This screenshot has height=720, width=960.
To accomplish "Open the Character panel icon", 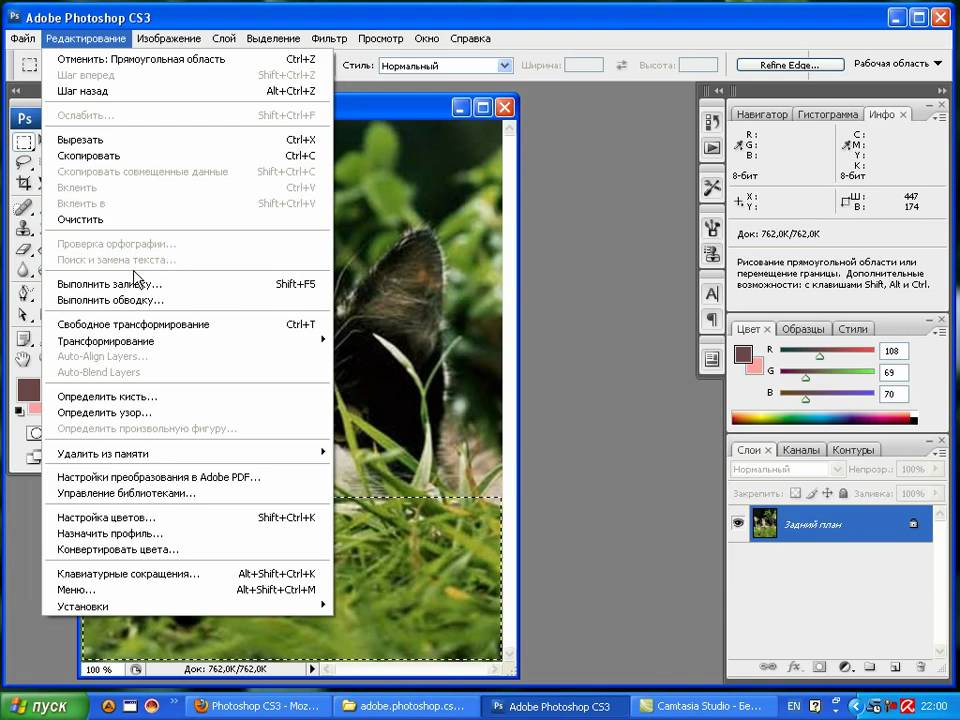I will [x=712, y=294].
